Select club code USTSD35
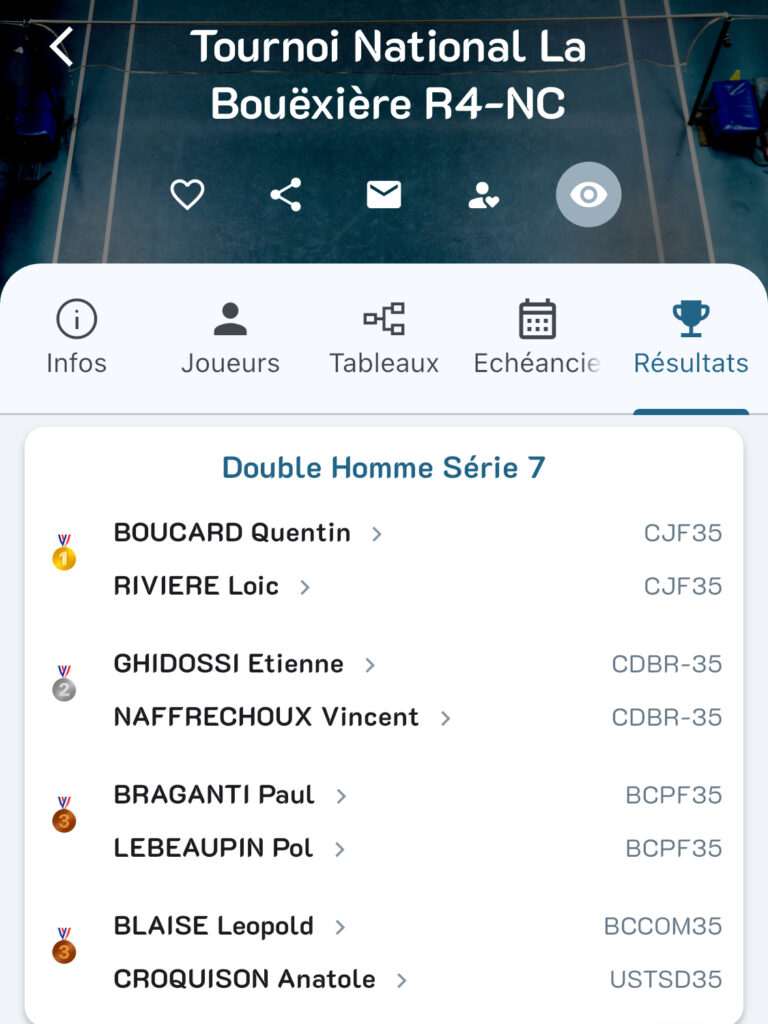The height and width of the screenshot is (1024, 768). (665, 980)
